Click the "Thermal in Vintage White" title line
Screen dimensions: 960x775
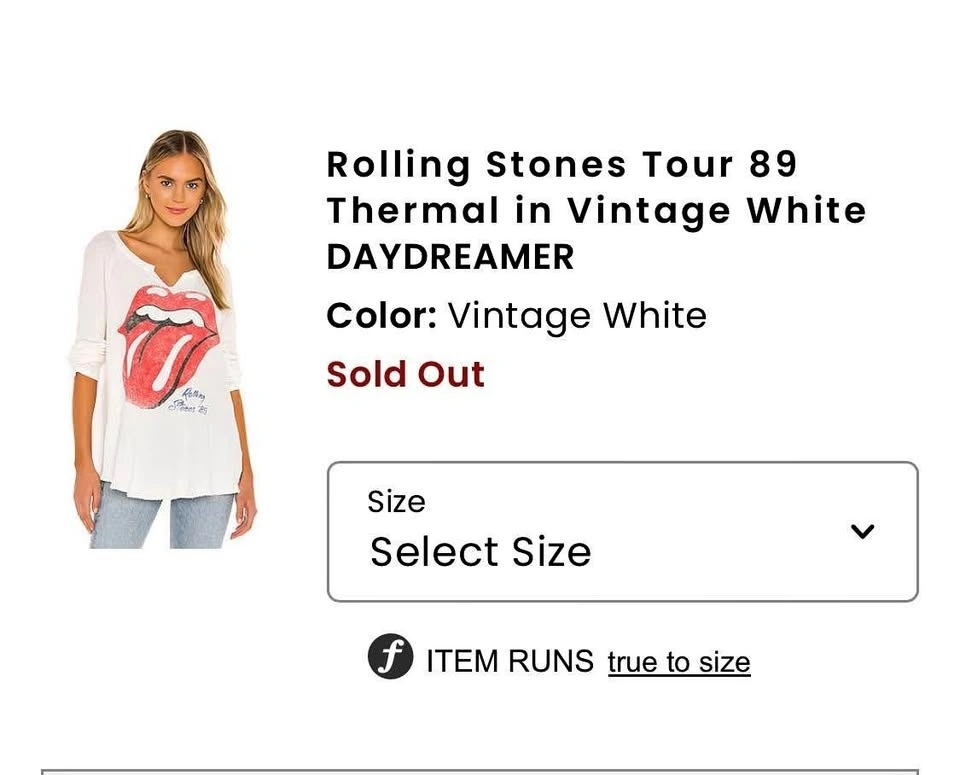point(596,210)
